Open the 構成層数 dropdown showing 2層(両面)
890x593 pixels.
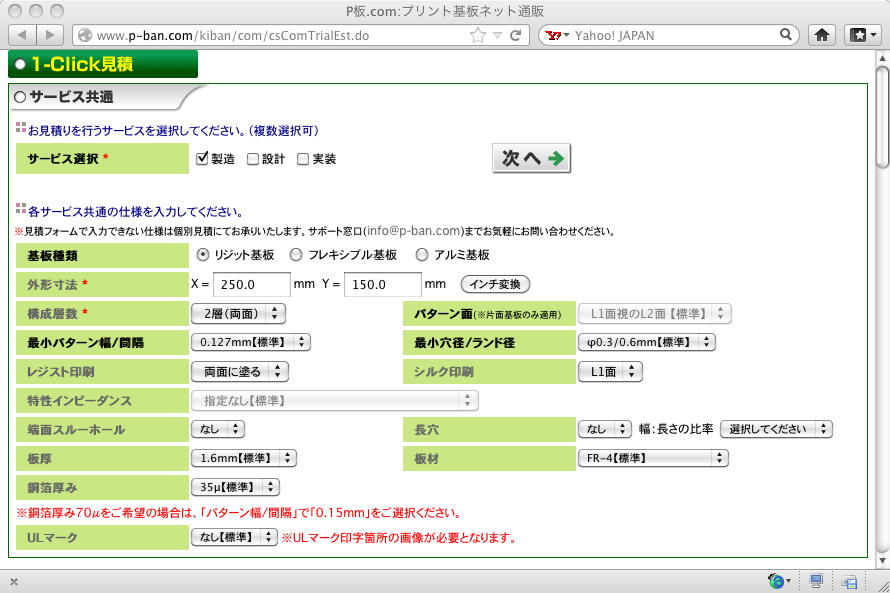[x=238, y=313]
